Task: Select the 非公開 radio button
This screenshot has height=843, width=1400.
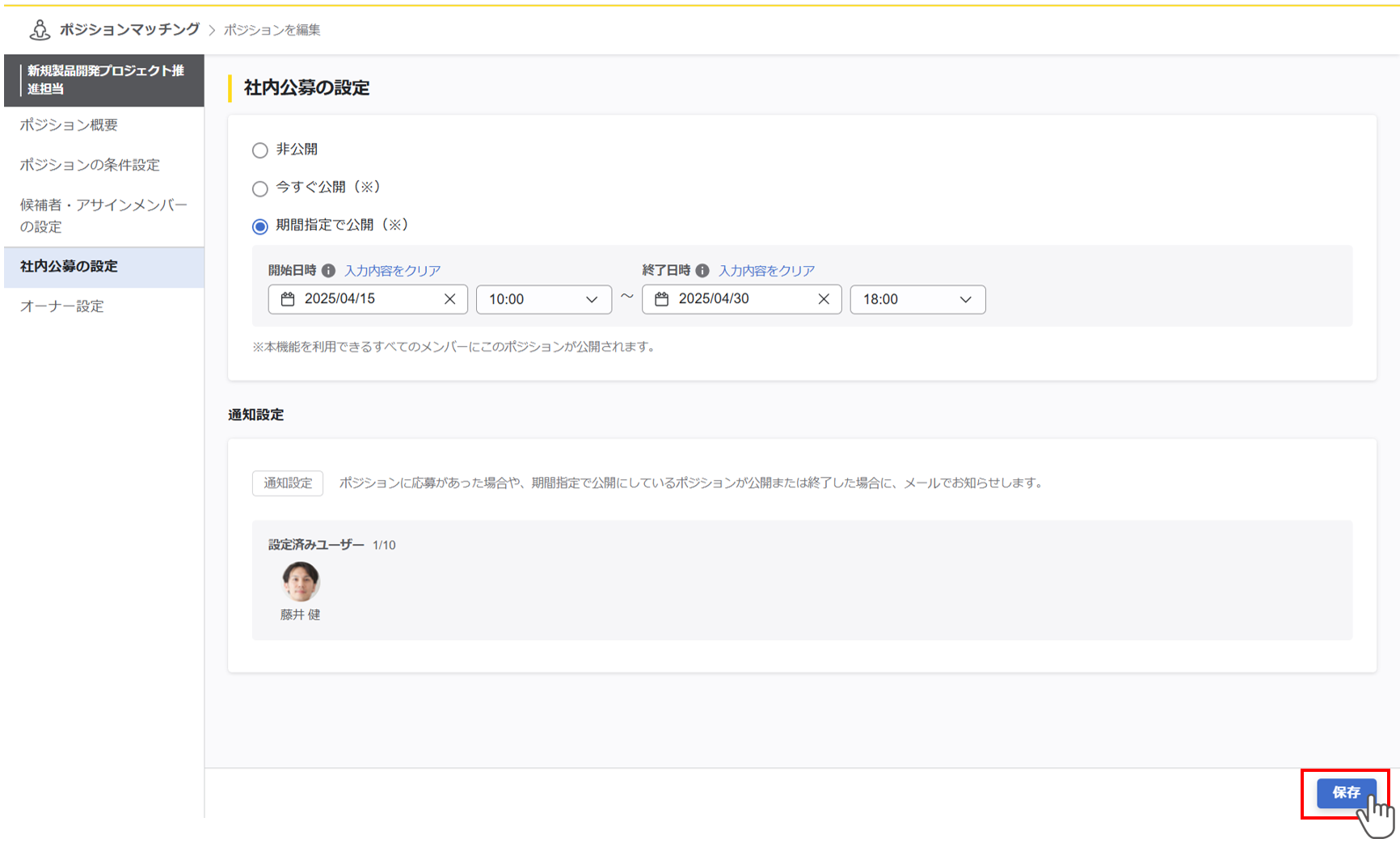Action: pyautogui.click(x=259, y=150)
